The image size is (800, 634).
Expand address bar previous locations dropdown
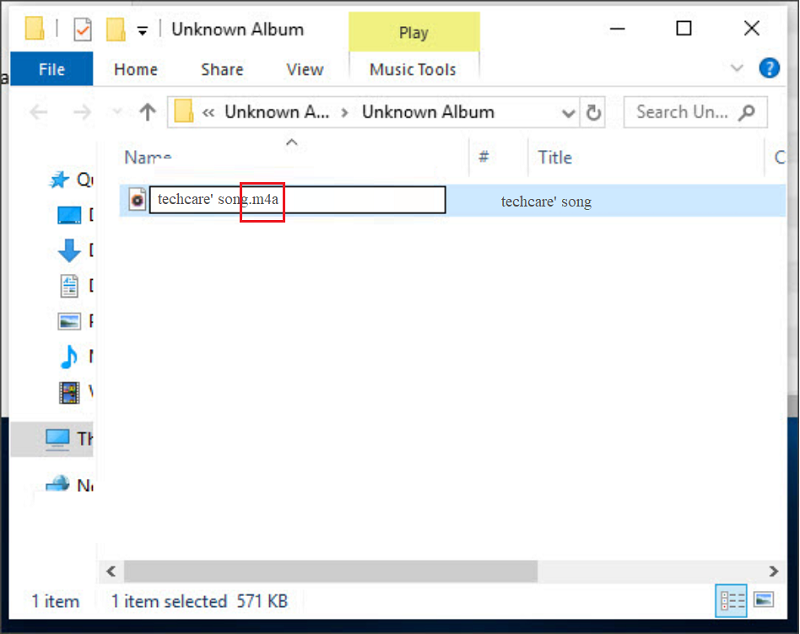coord(569,112)
